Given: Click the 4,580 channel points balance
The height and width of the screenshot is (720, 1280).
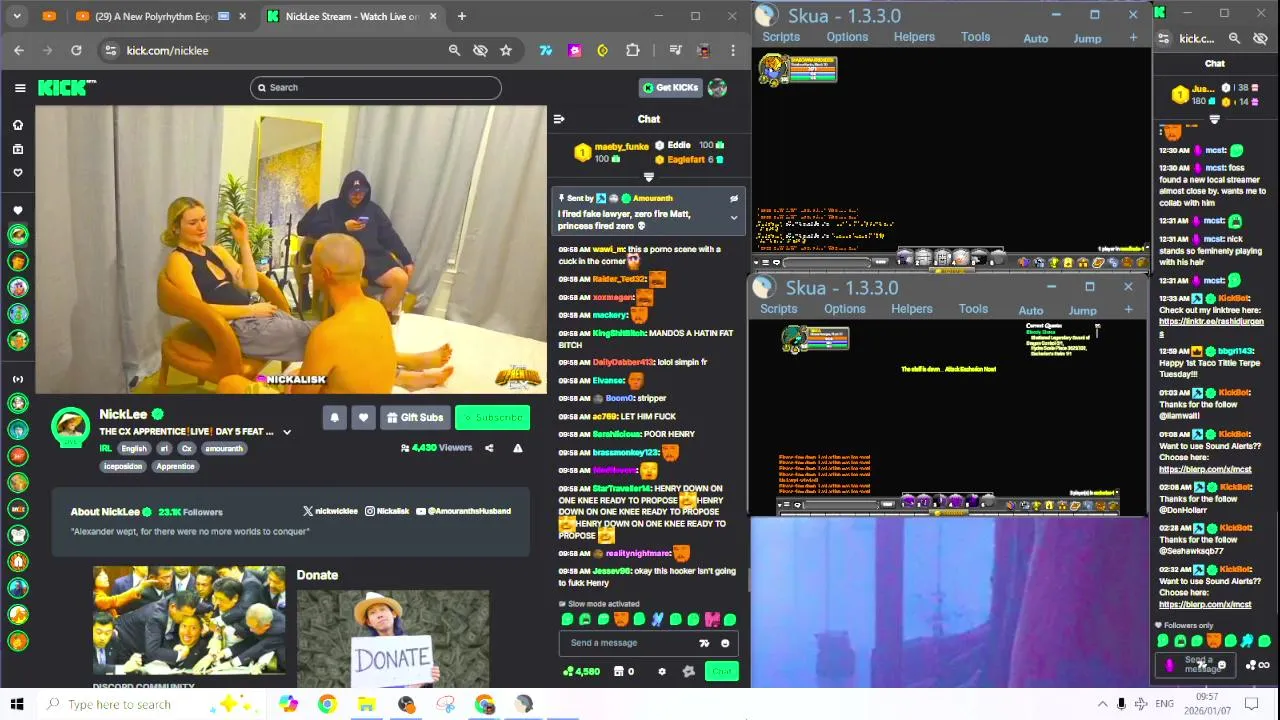Looking at the screenshot, I should point(582,671).
